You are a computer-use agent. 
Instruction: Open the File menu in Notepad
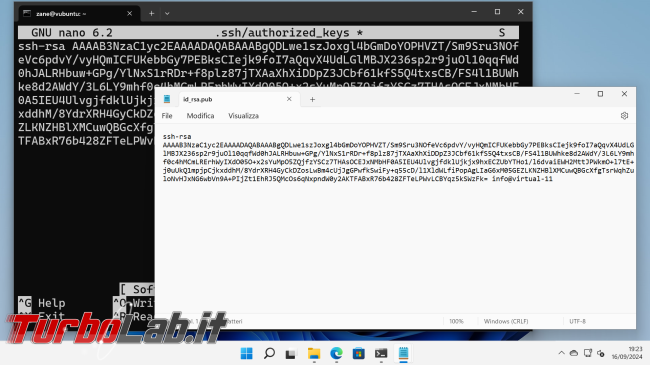pos(167,116)
